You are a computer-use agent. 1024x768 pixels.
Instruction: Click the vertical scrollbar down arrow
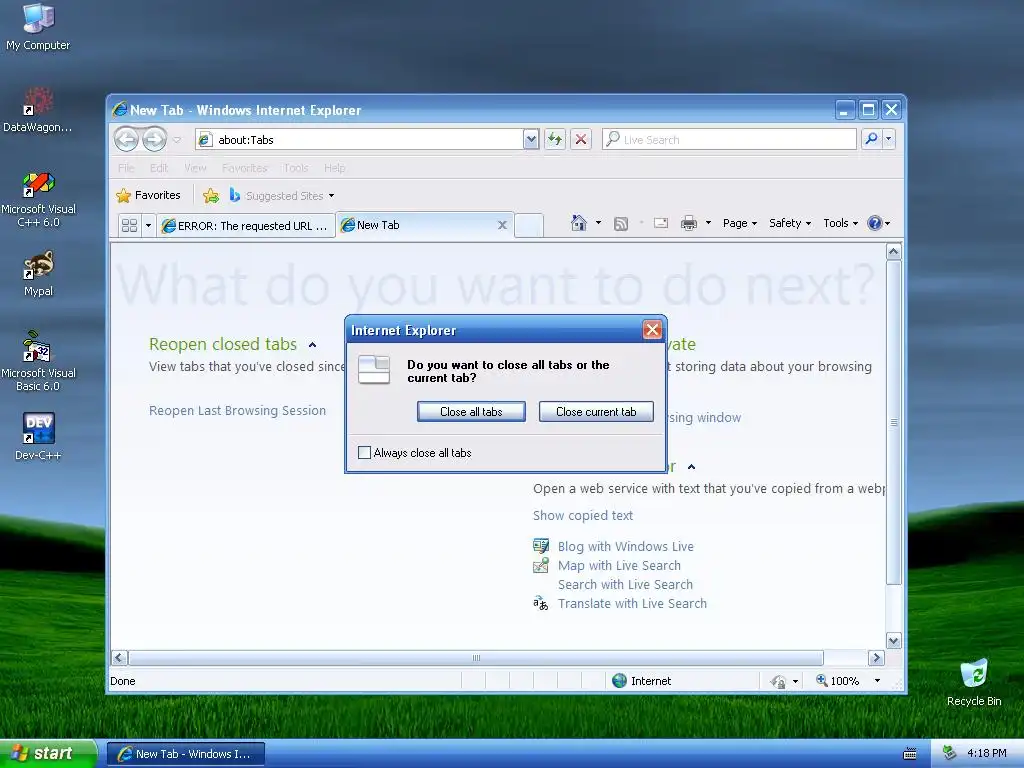coord(893,641)
